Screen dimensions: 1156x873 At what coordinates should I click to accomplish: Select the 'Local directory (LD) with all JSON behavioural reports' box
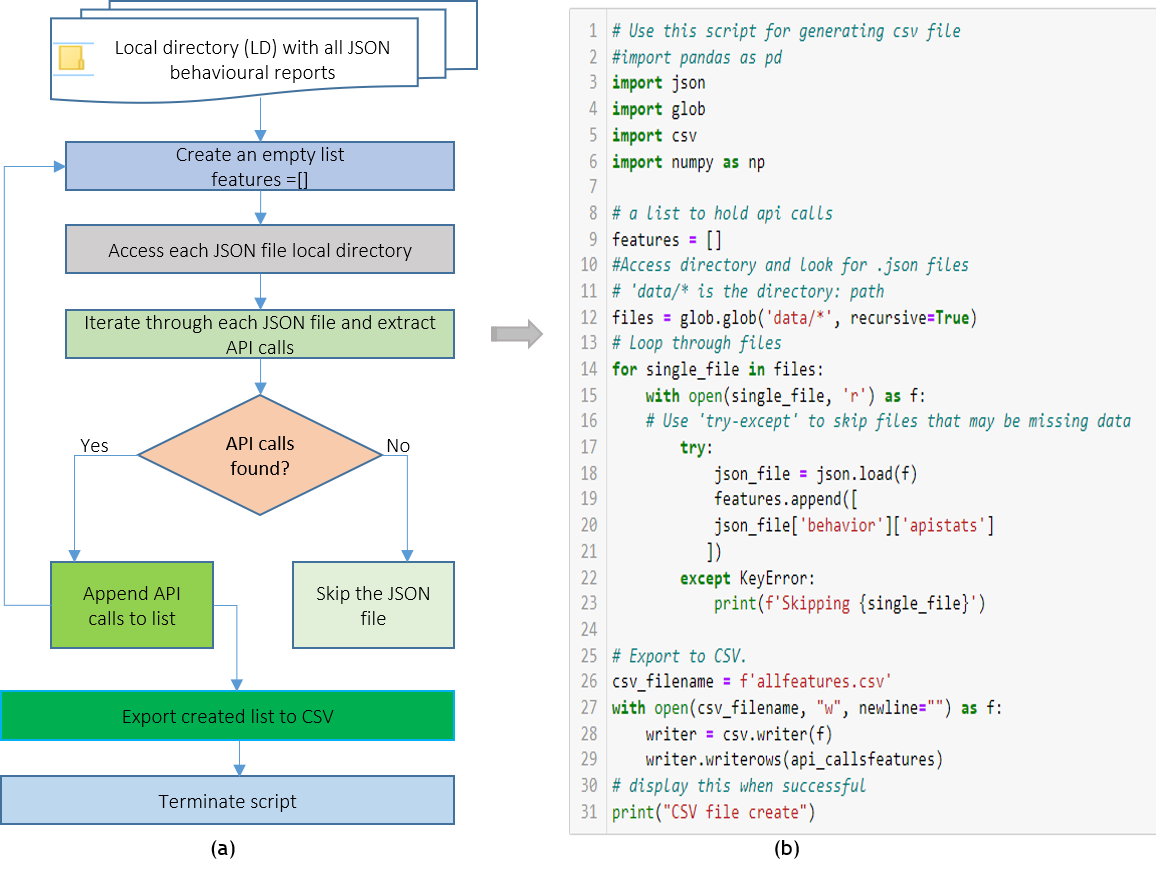click(x=234, y=59)
